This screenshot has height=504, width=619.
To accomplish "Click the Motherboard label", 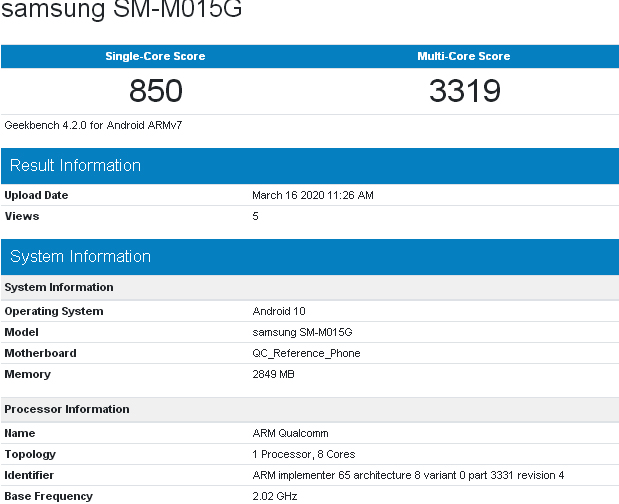I will point(40,353).
